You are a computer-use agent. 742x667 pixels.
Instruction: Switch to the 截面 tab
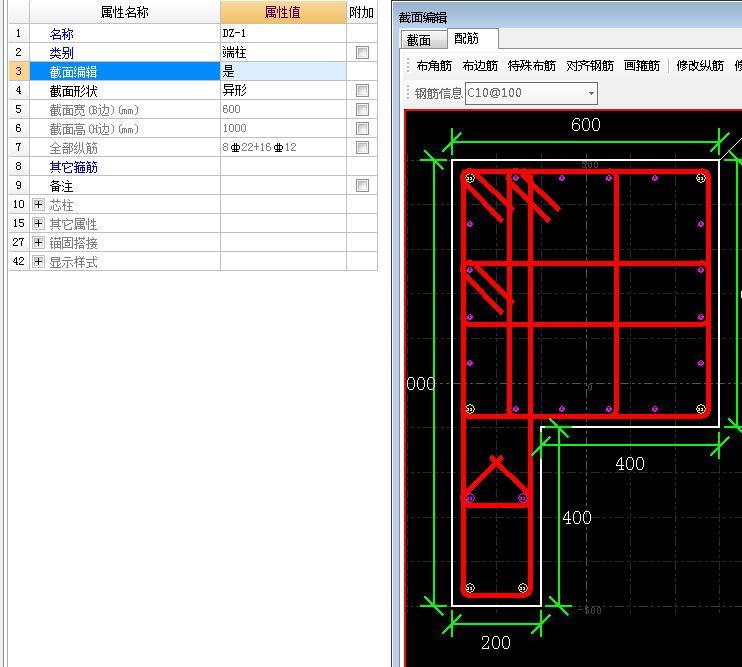click(x=423, y=40)
